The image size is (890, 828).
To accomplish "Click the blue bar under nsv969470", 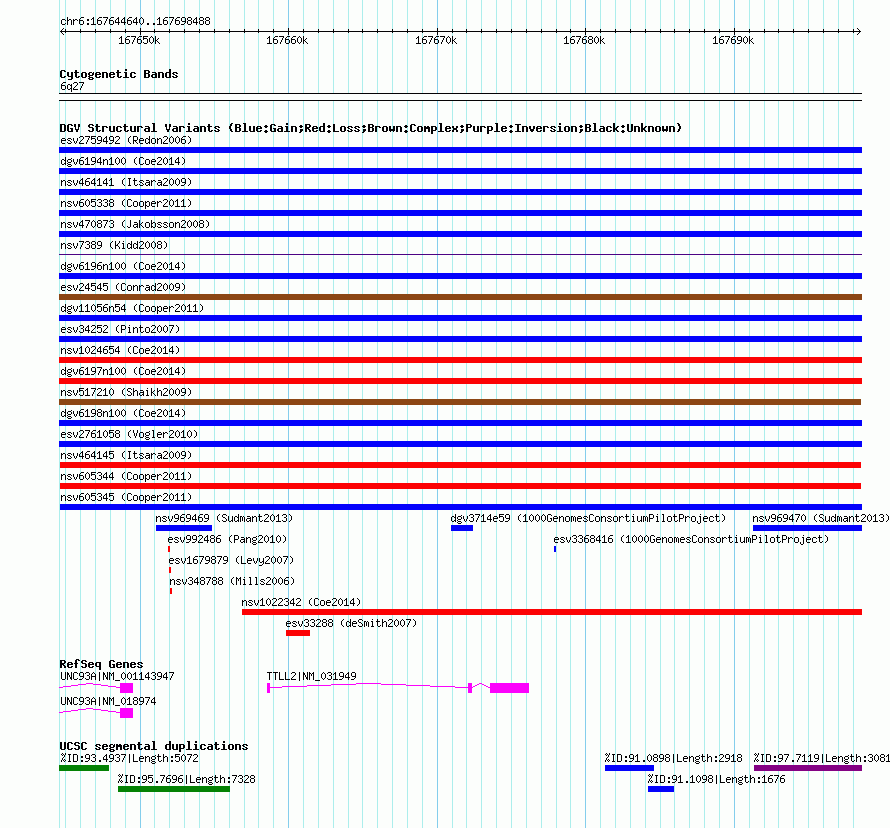I will pyautogui.click(x=807, y=528).
